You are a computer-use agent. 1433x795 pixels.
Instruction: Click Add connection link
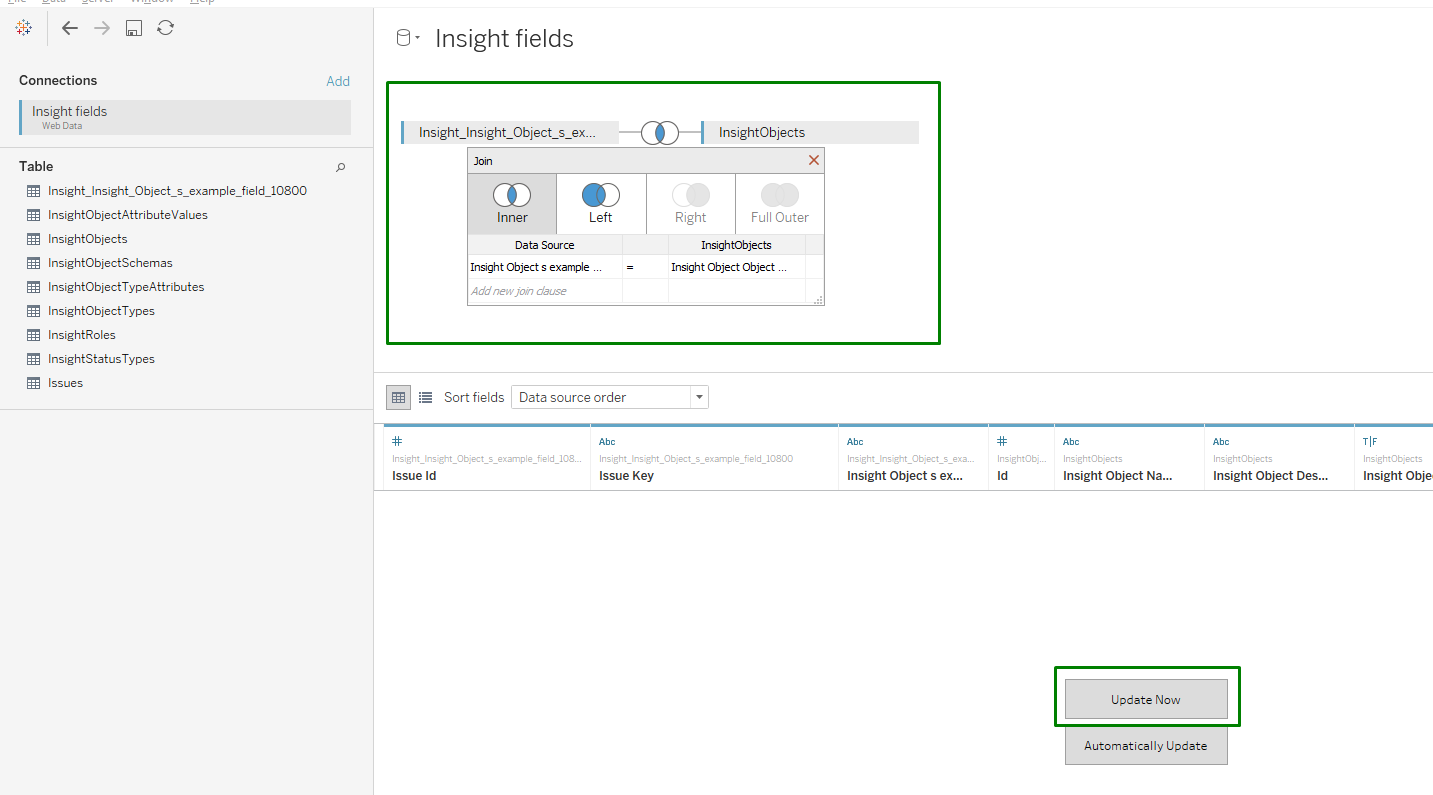tap(338, 81)
